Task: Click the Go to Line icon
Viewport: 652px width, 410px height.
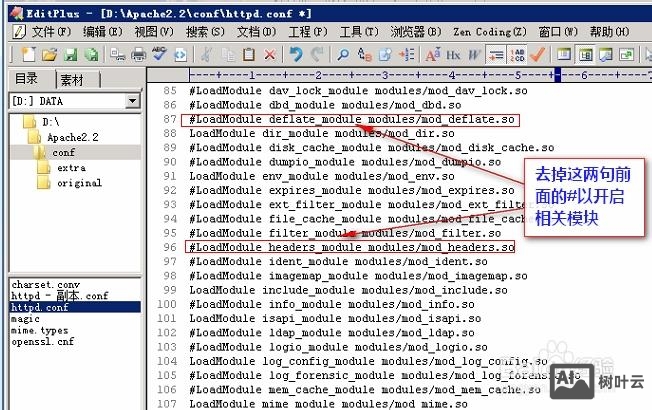Action: (x=406, y=54)
